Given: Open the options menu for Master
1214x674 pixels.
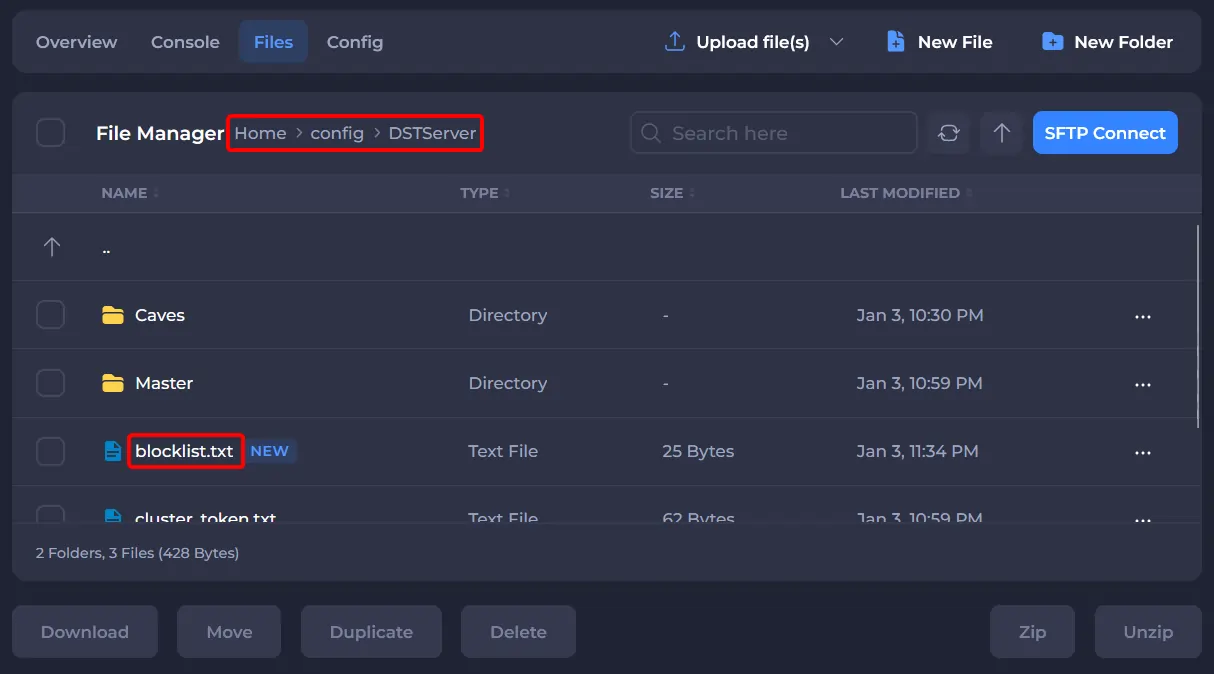Looking at the screenshot, I should pyautogui.click(x=1143, y=384).
